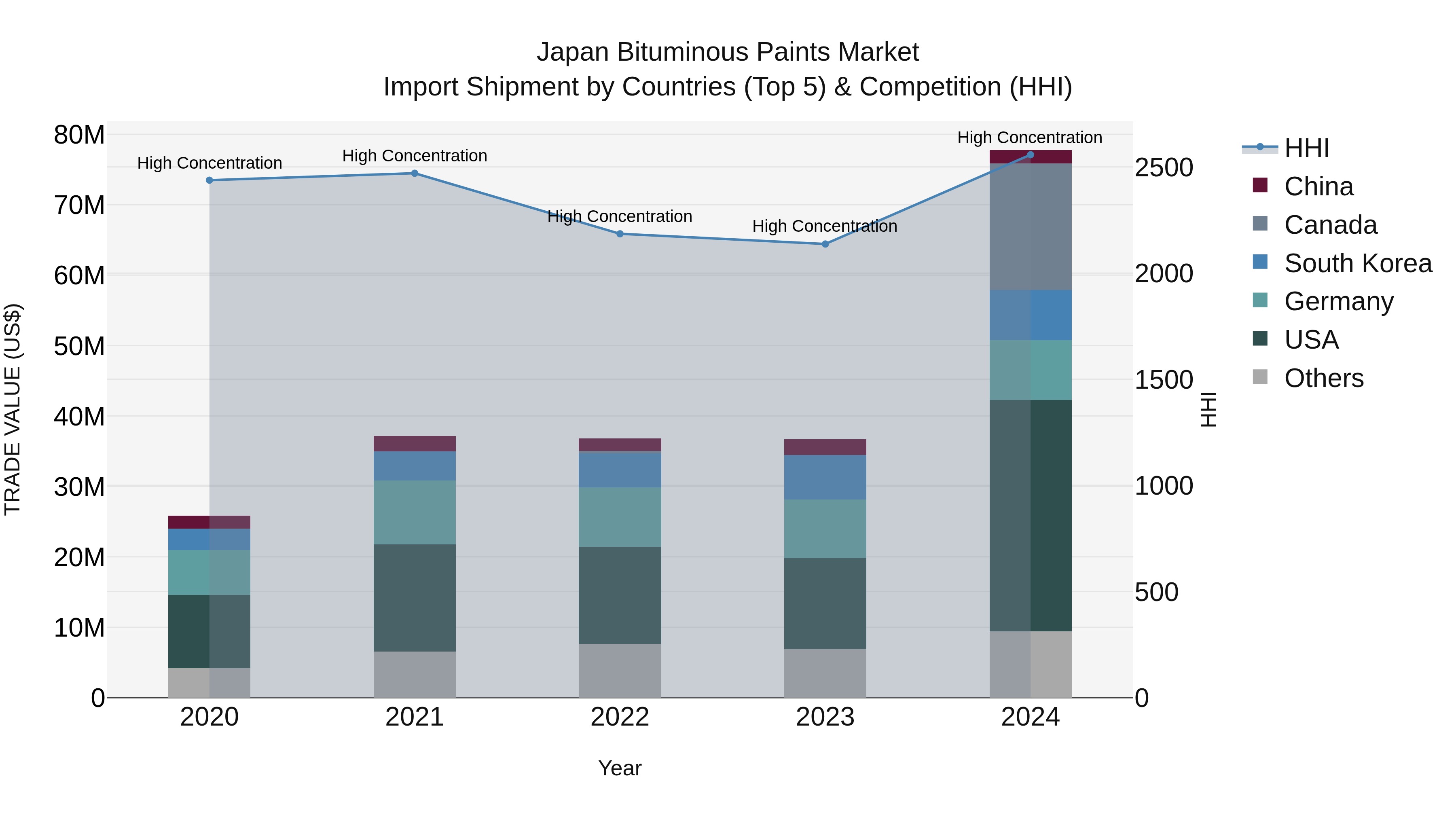Screen dimensions: 1456x819
Task: Click the China legend color swatch
Action: click(x=1260, y=185)
